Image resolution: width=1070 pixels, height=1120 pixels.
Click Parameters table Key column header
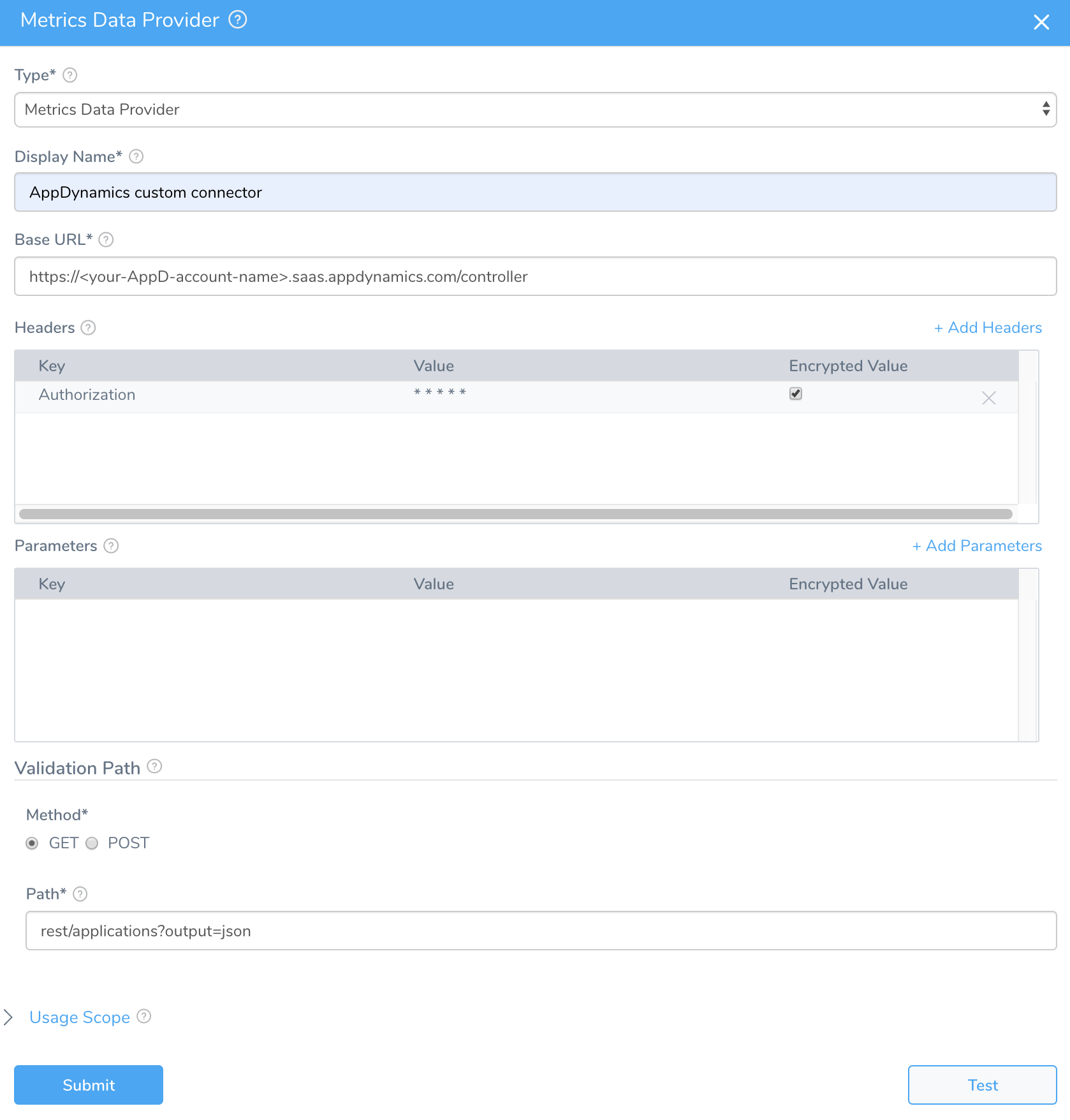click(52, 584)
